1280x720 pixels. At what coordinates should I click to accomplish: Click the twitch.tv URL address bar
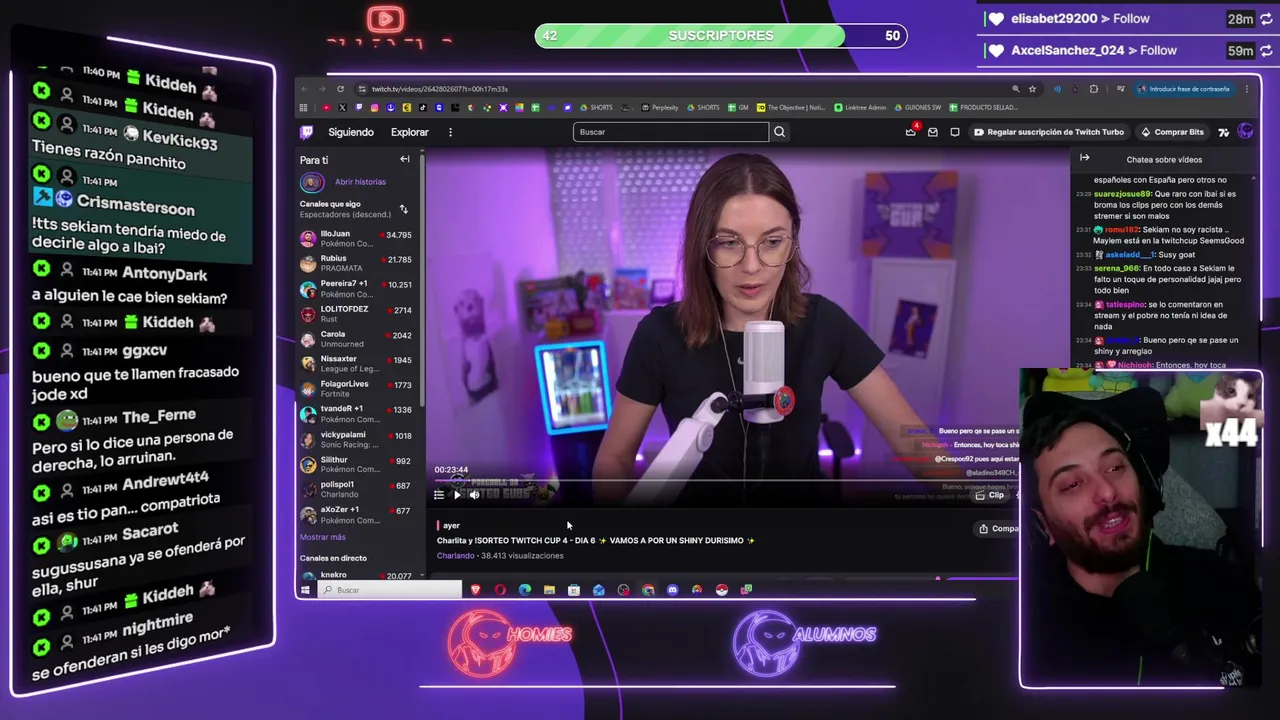(x=439, y=89)
